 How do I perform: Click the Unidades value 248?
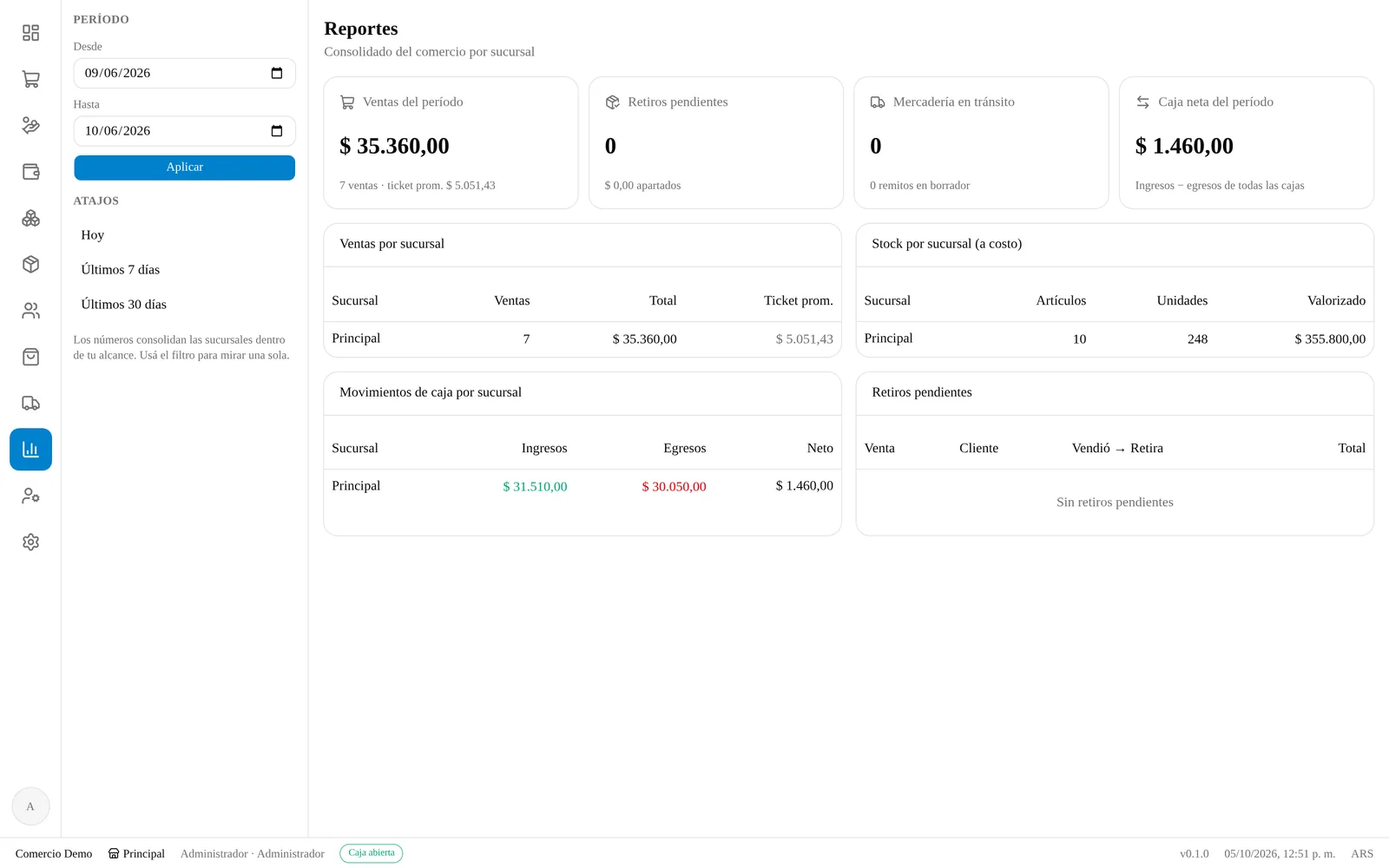click(x=1197, y=339)
